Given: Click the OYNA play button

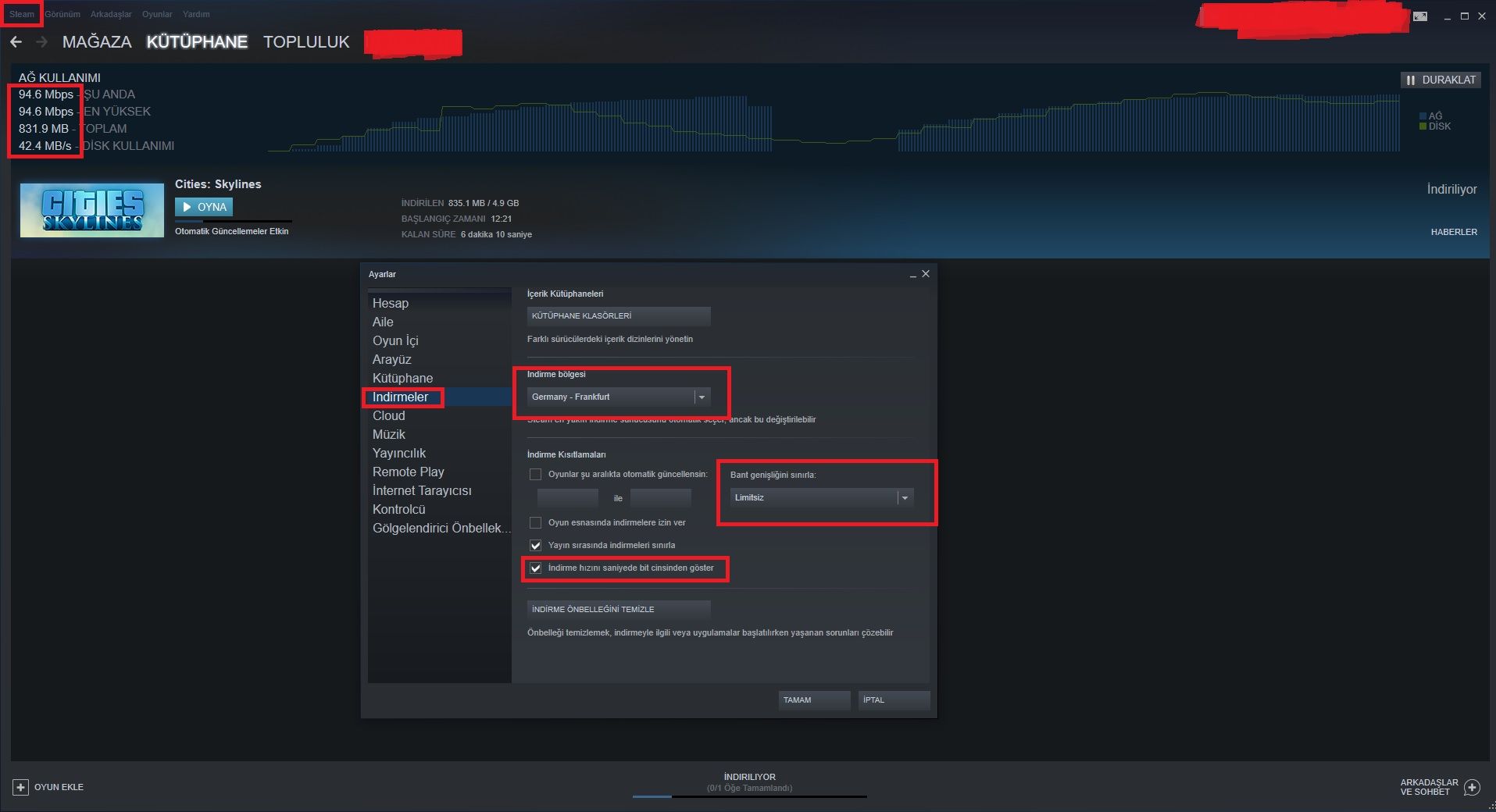Looking at the screenshot, I should pyautogui.click(x=204, y=207).
